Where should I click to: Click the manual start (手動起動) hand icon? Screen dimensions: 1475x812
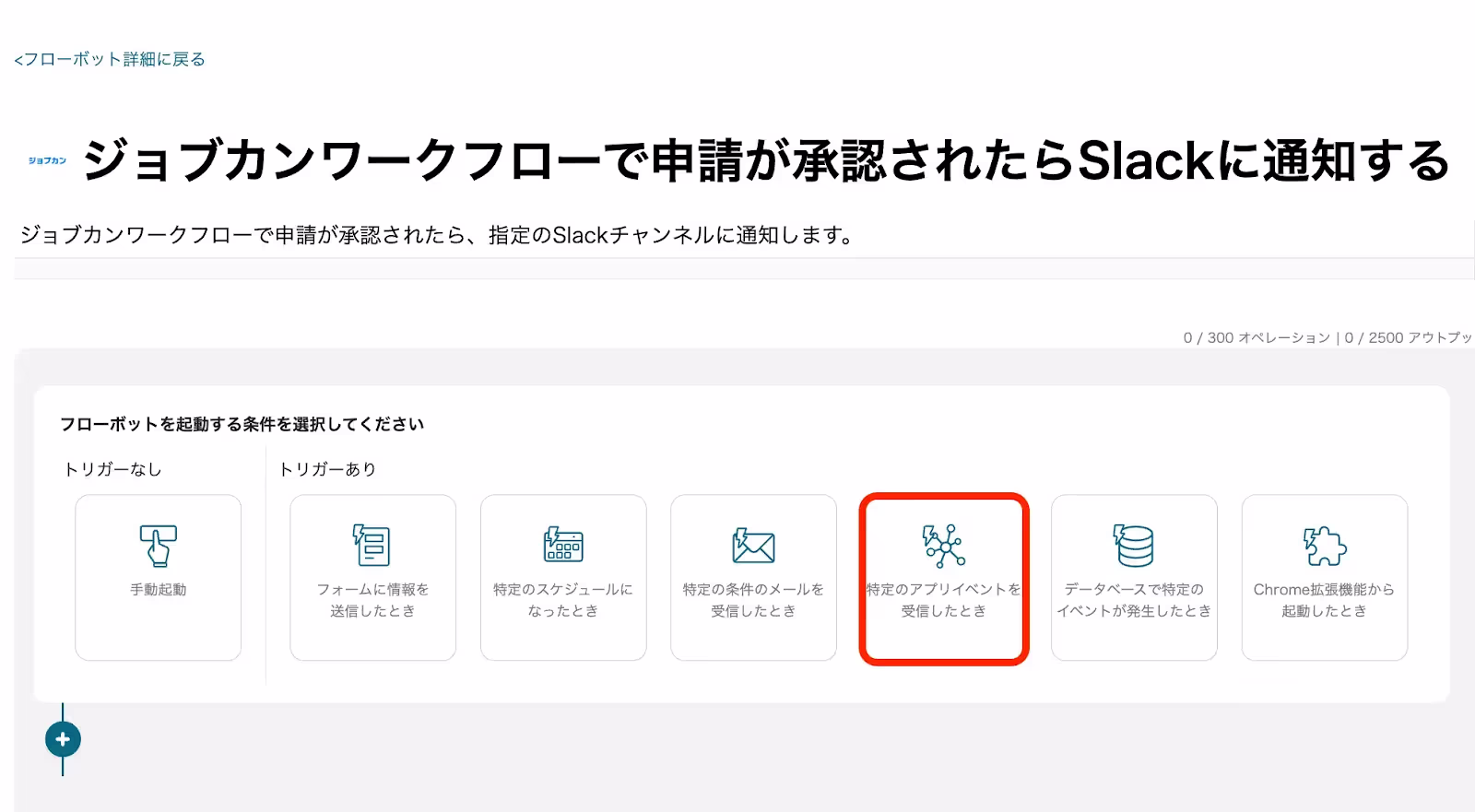pyautogui.click(x=158, y=545)
